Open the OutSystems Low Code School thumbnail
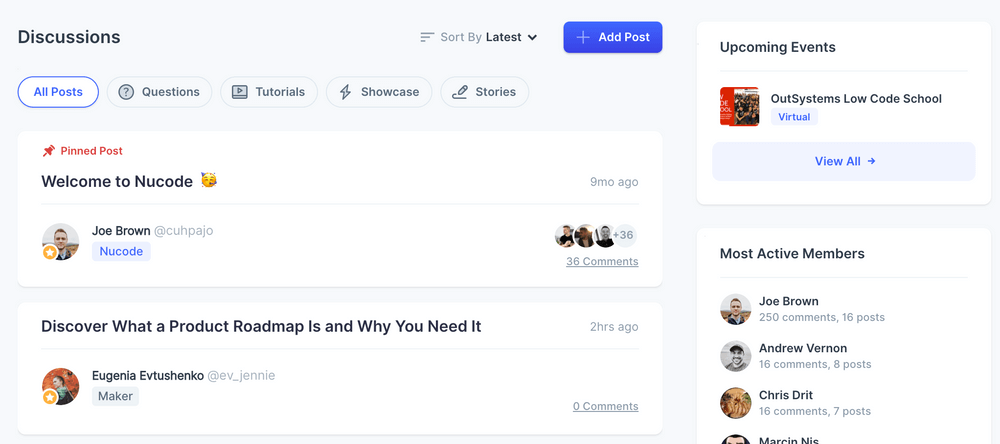Image resolution: width=1000 pixels, height=444 pixels. 739,107
